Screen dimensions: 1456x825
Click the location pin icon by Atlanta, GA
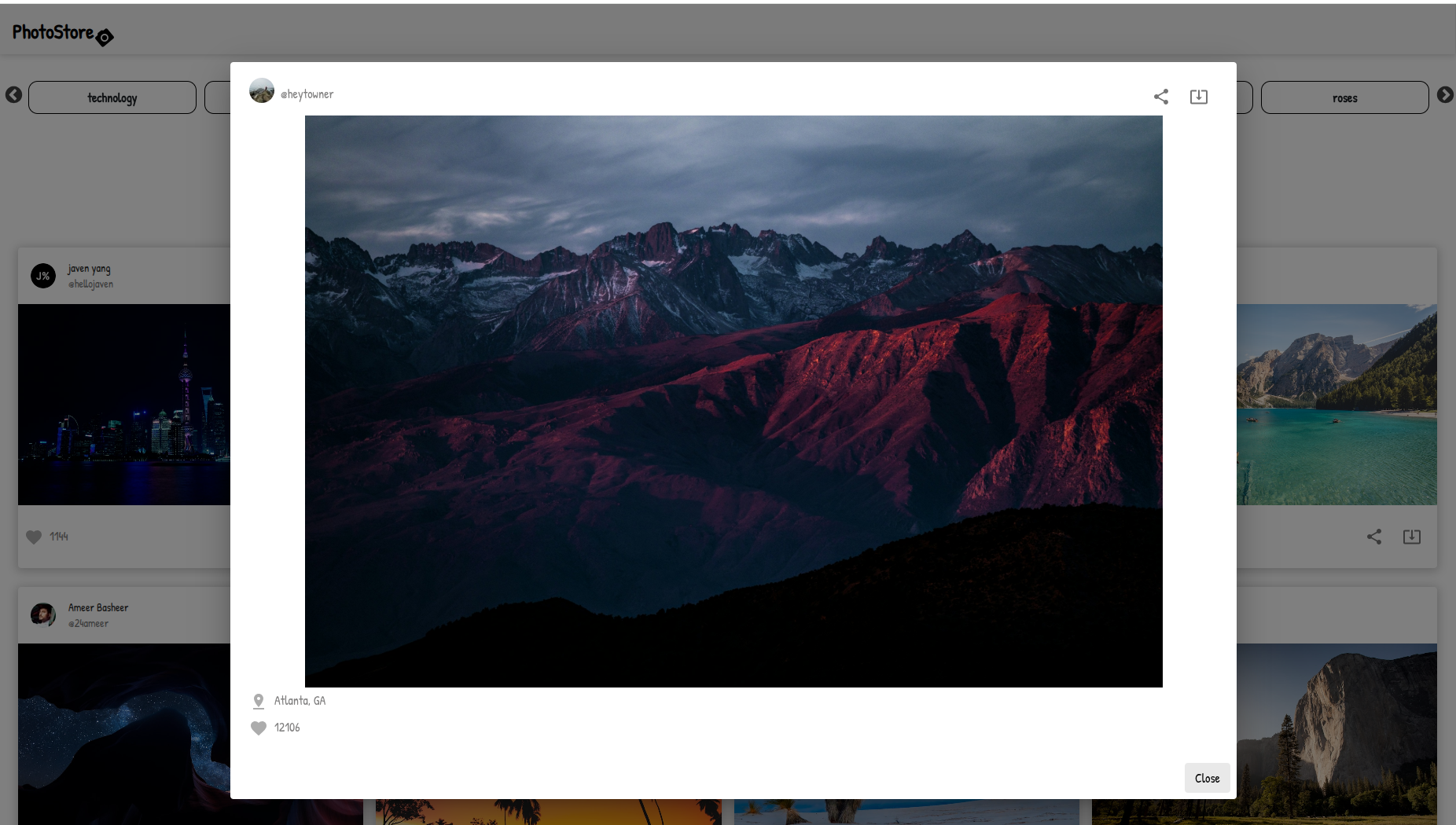259,701
